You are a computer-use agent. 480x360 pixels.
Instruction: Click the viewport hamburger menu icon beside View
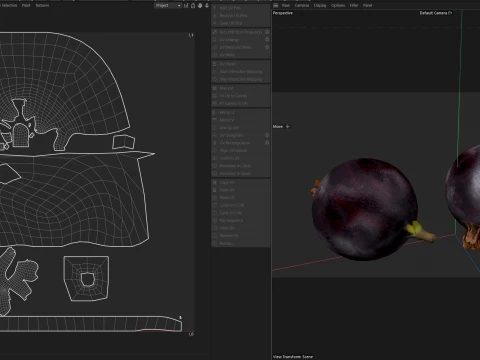276,5
